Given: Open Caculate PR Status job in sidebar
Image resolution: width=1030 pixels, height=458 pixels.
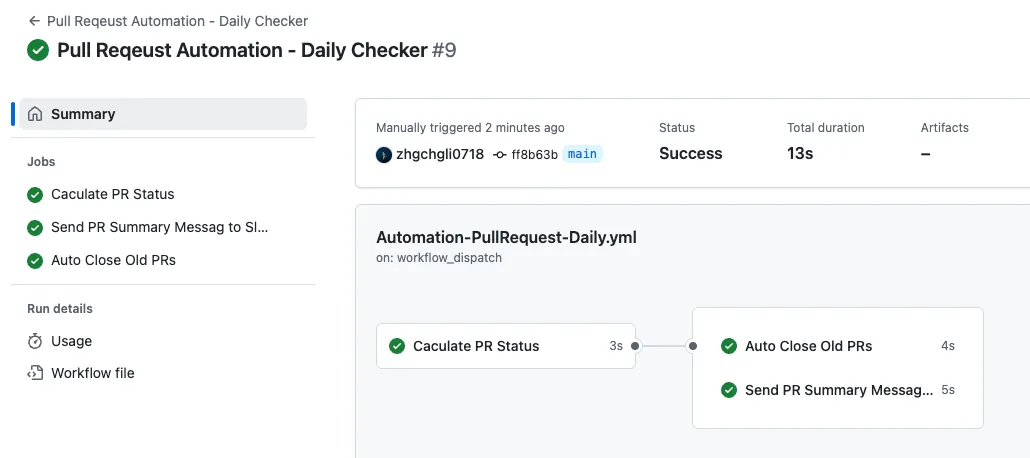Looking at the screenshot, I should [112, 194].
